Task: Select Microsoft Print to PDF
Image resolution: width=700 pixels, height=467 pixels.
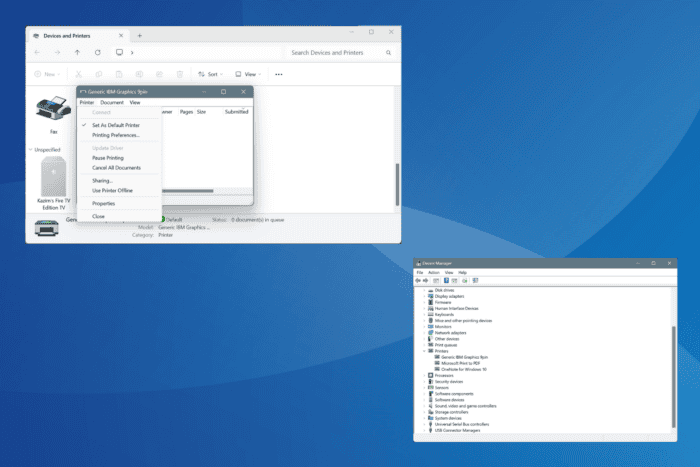Action: pos(460,363)
